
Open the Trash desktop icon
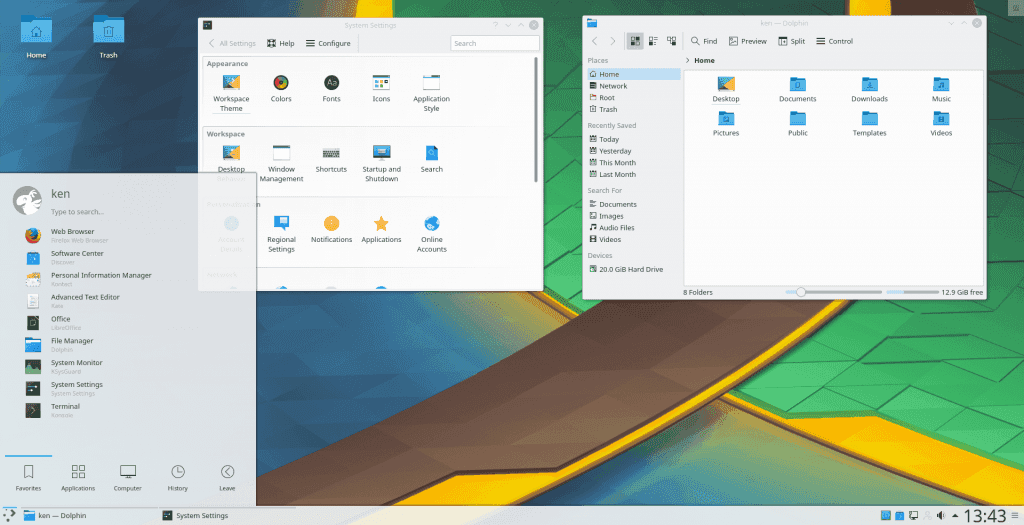(108, 37)
